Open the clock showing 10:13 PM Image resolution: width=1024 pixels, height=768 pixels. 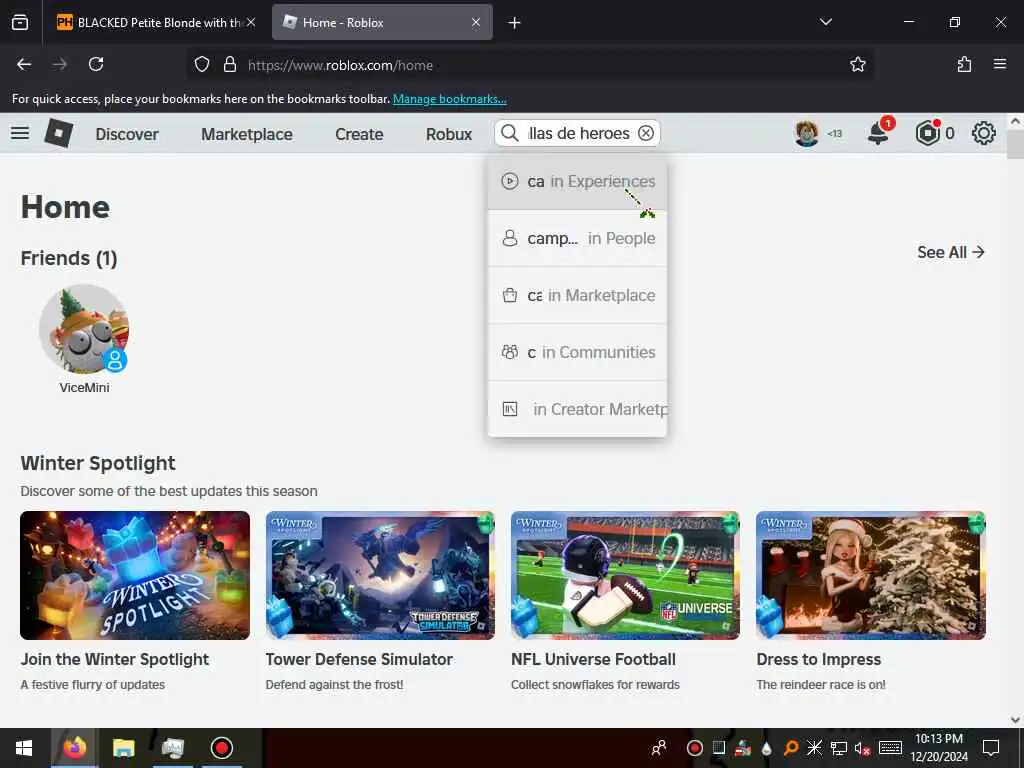click(938, 748)
